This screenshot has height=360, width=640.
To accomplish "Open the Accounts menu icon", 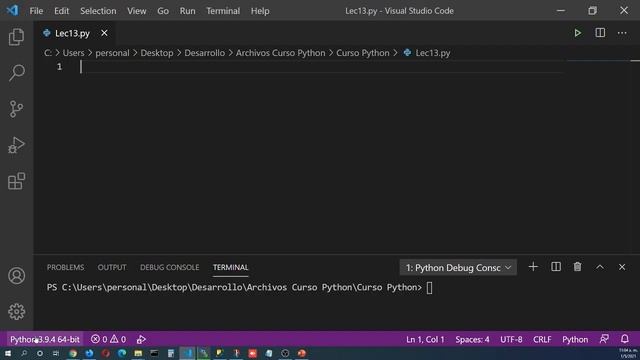I will pyautogui.click(x=16, y=276).
